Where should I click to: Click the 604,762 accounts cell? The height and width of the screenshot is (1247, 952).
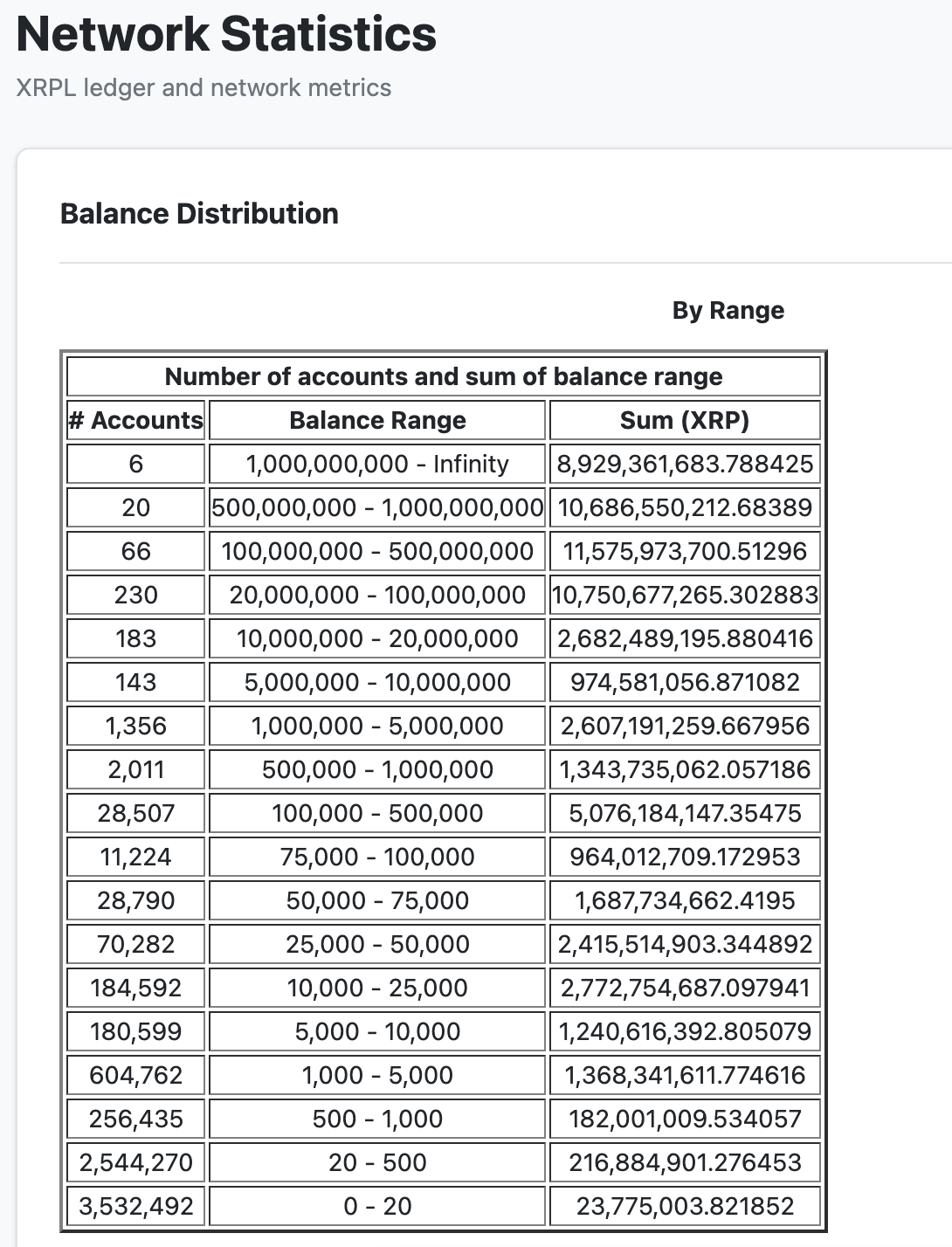point(136,1075)
